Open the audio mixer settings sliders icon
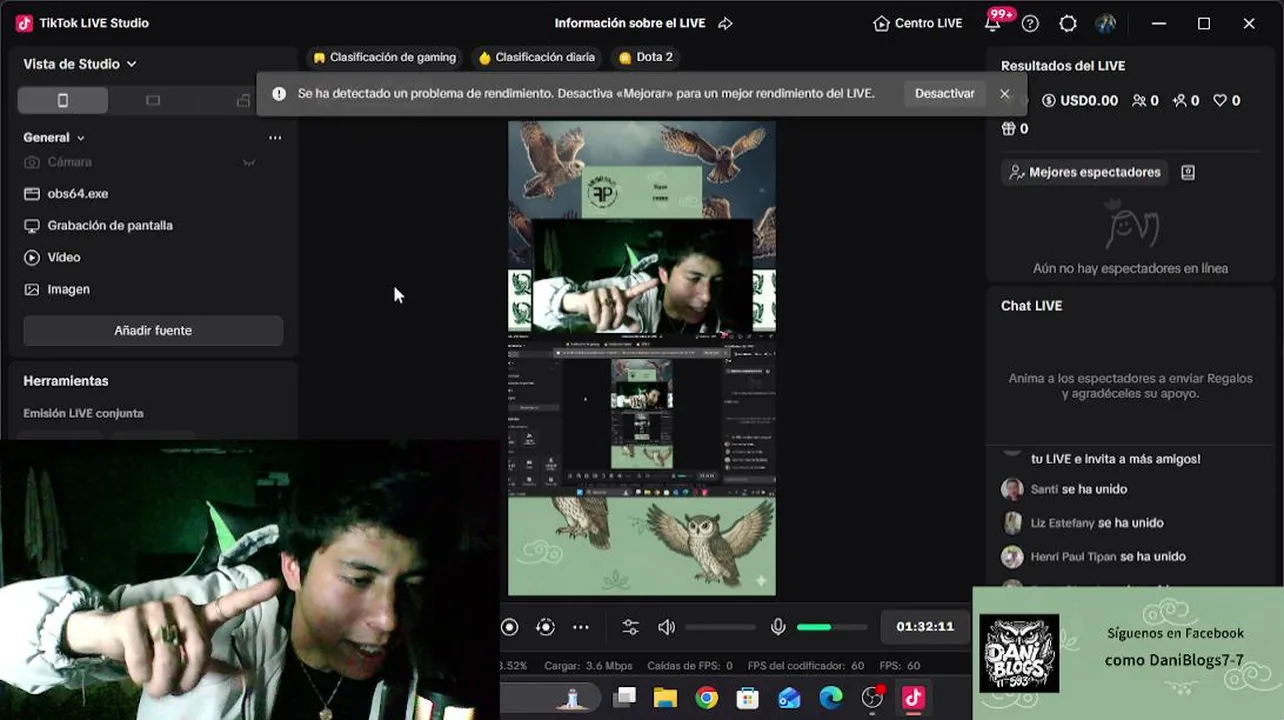The width and height of the screenshot is (1284, 720). 630,627
